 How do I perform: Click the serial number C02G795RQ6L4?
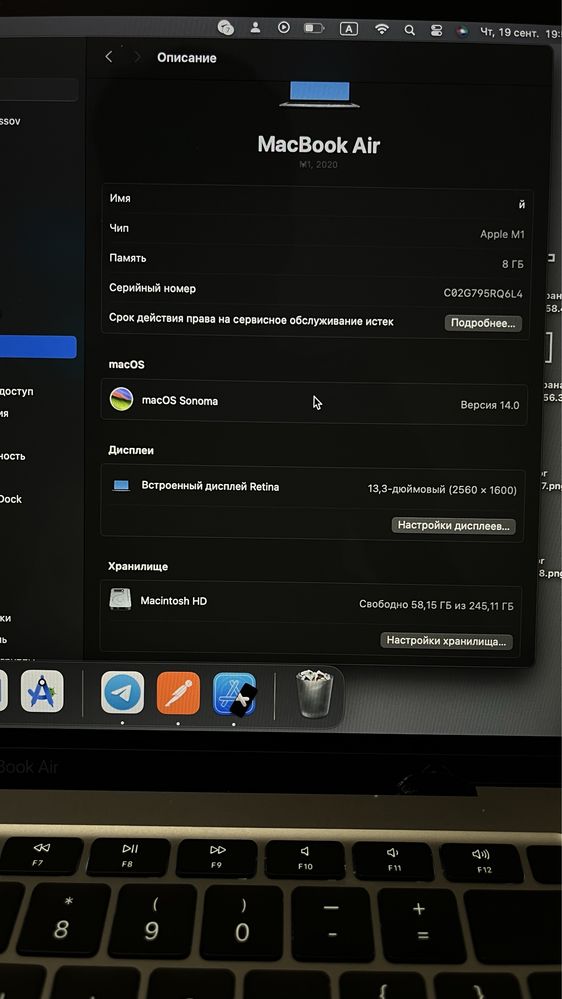pos(483,294)
